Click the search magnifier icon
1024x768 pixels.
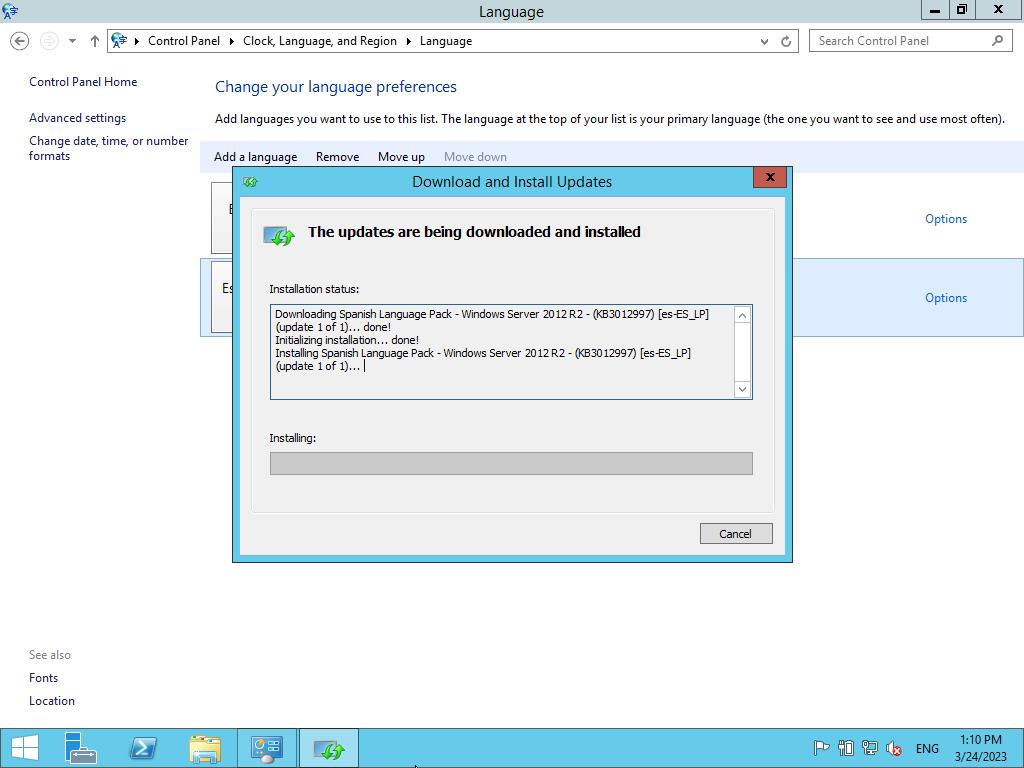click(x=997, y=40)
